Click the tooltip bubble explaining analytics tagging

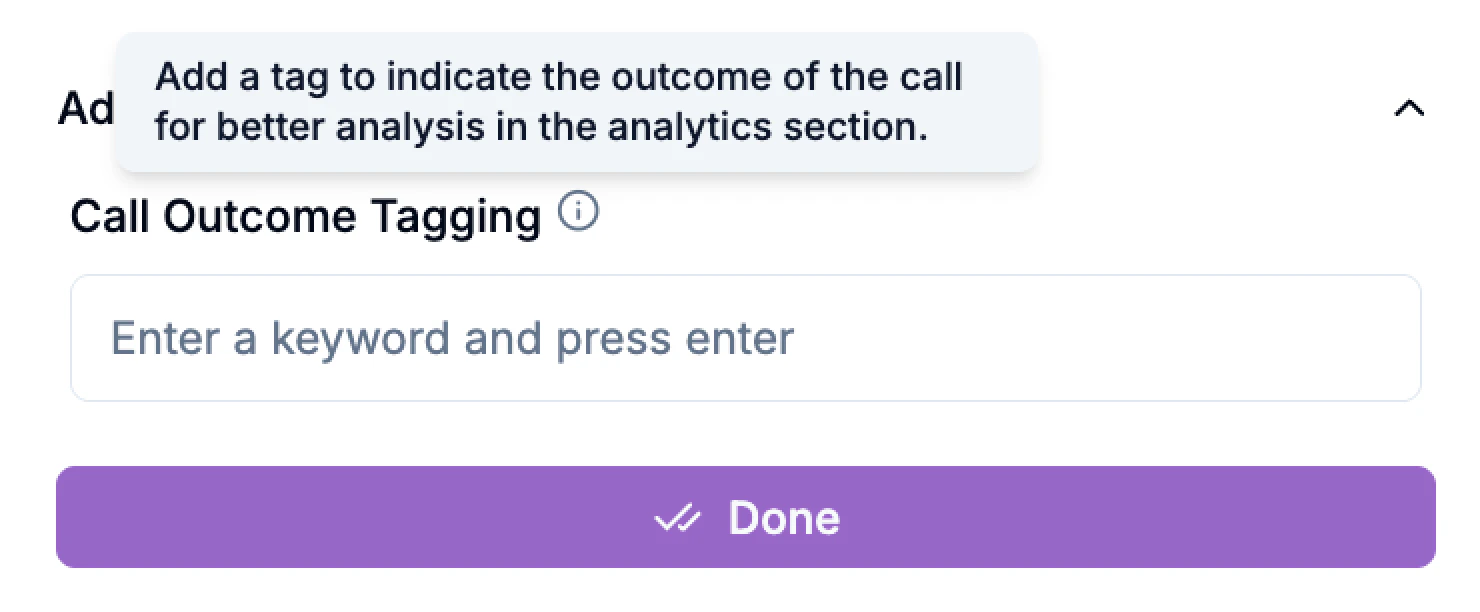(x=580, y=100)
